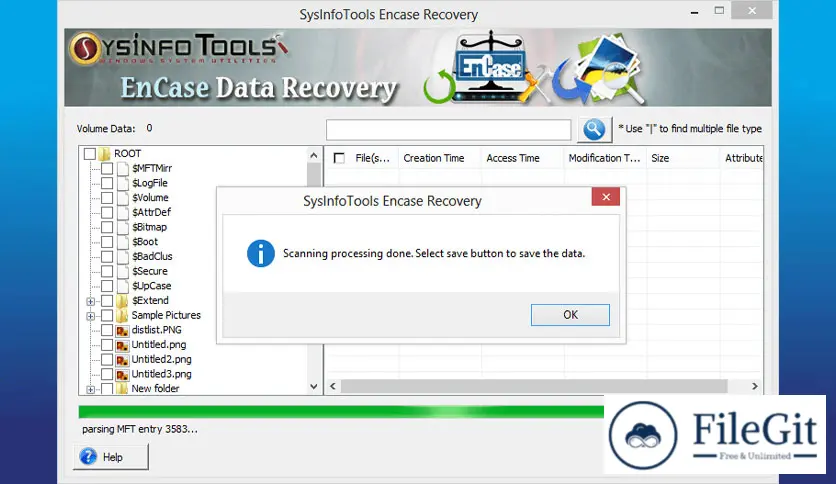Screen dimensions: 836x484
Task: Check the New folder checkbox
Action: (107, 389)
